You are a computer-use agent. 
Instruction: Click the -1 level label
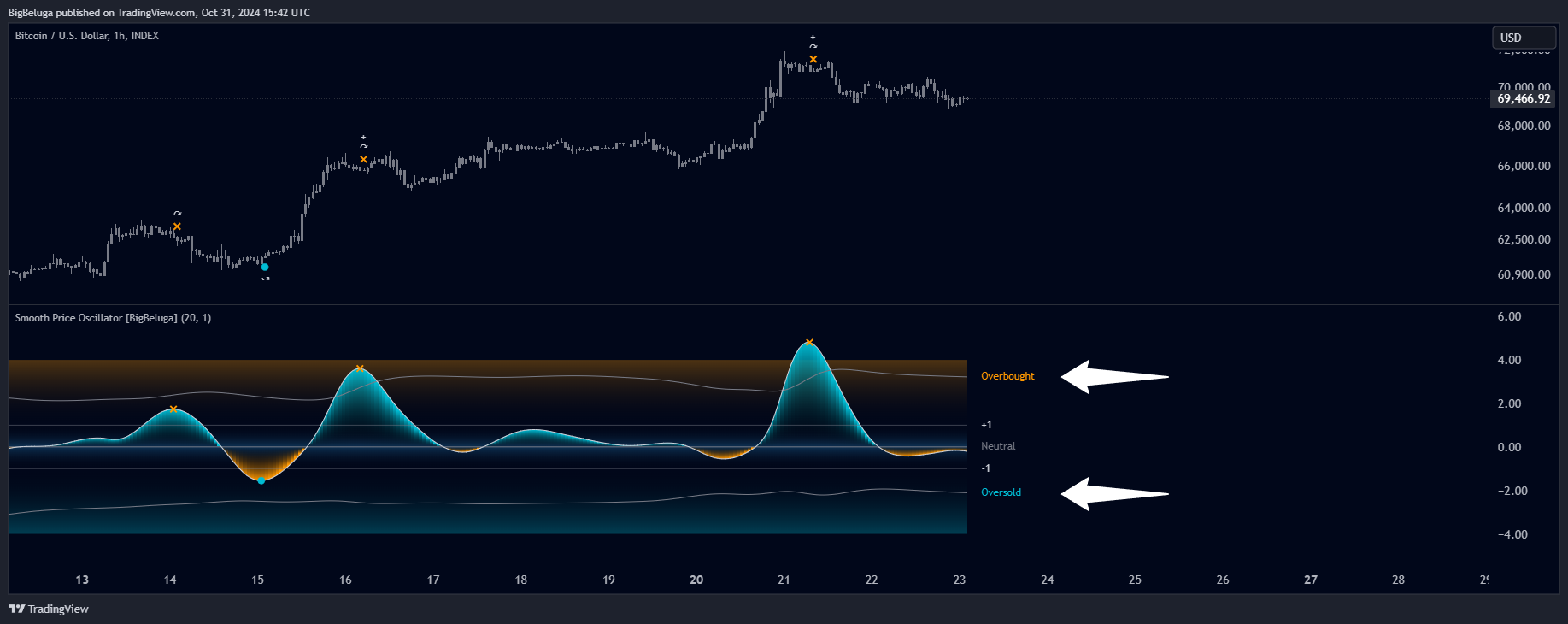point(986,468)
